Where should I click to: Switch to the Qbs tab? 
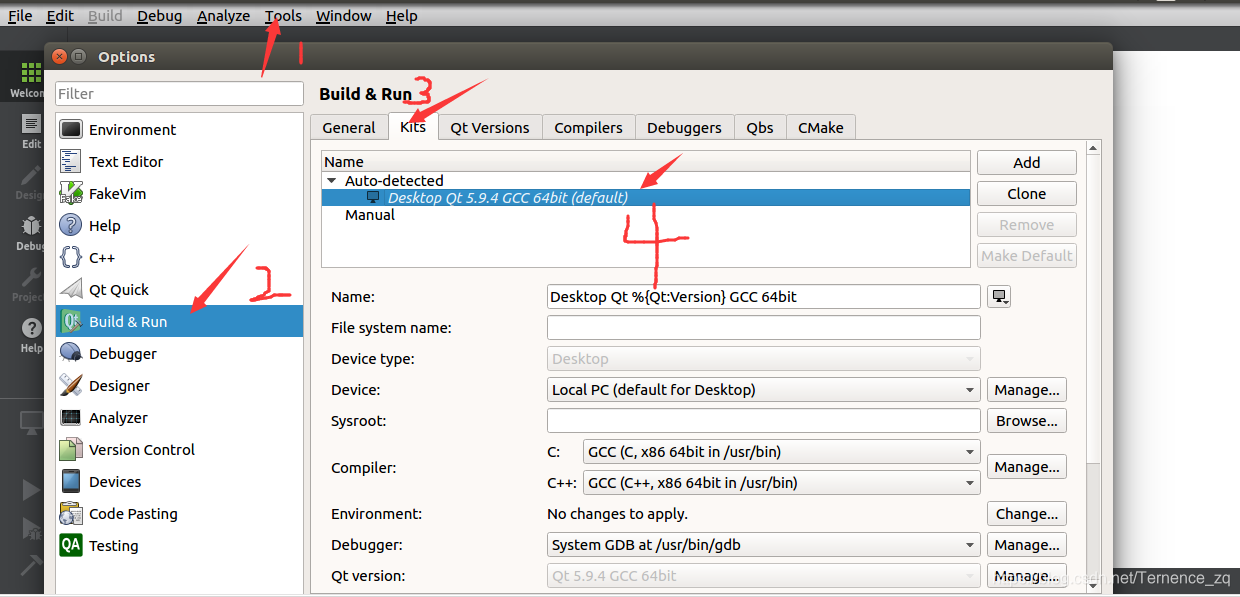[x=760, y=128]
